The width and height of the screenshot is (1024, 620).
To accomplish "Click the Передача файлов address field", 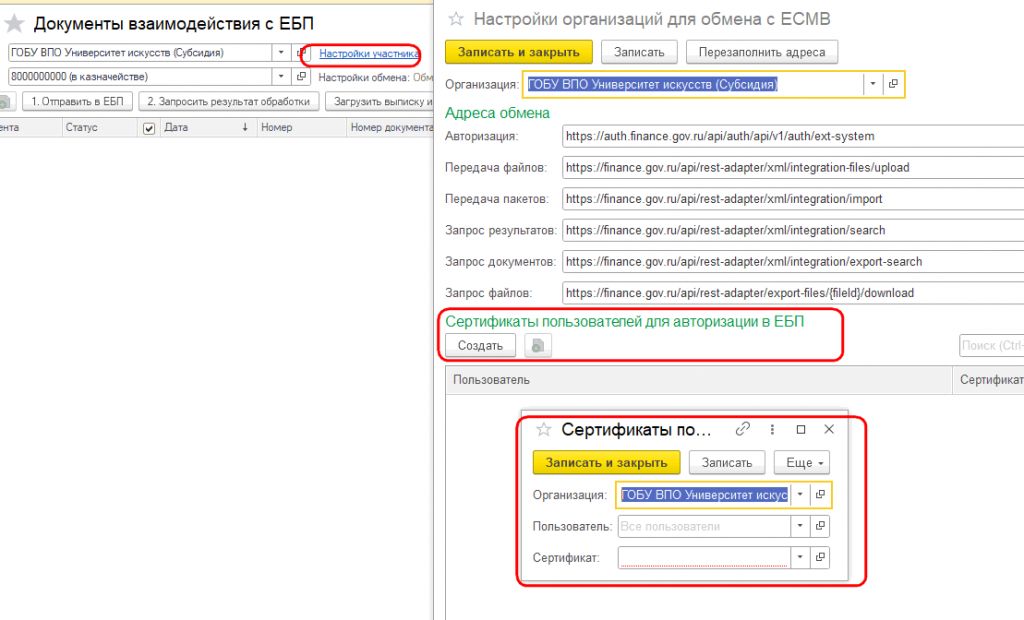I will (793, 168).
